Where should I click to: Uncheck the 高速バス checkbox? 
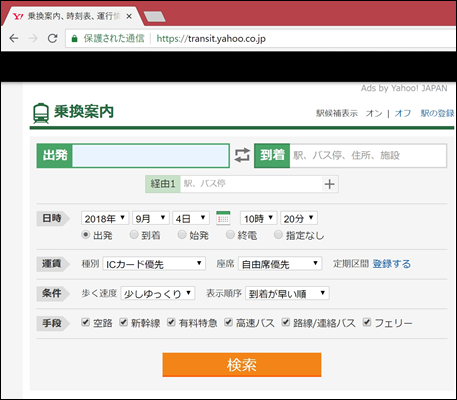pos(228,322)
